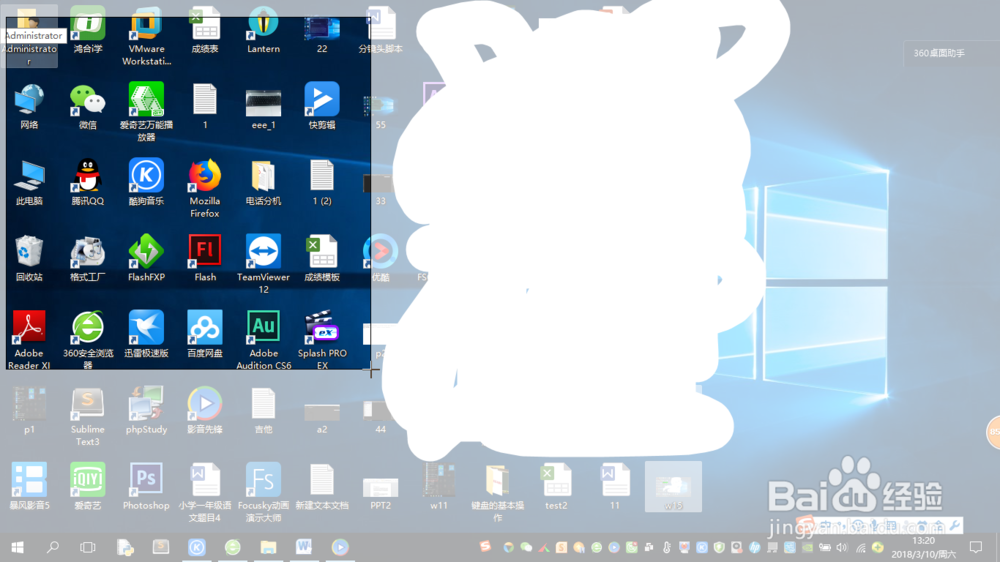Open File Explorer from the taskbar

(268, 547)
